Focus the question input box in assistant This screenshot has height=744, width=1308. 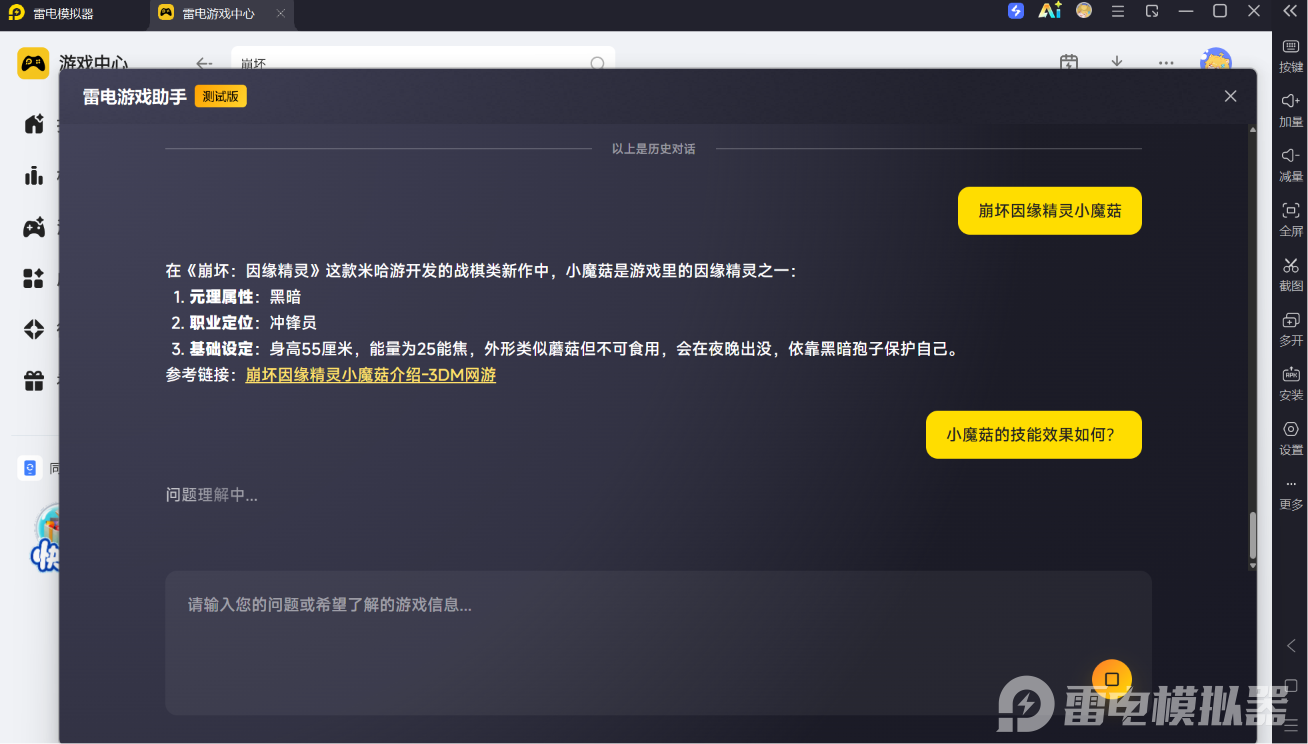click(658, 642)
